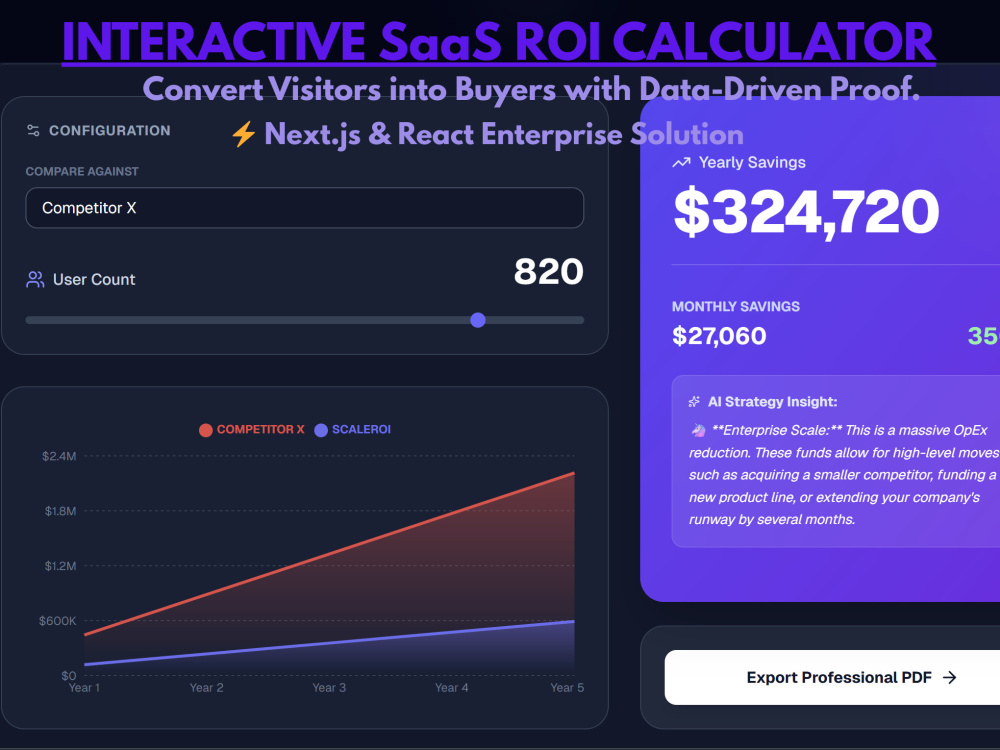Click the $1.8M axis label
This screenshot has height=750, width=1000.
coord(60,511)
